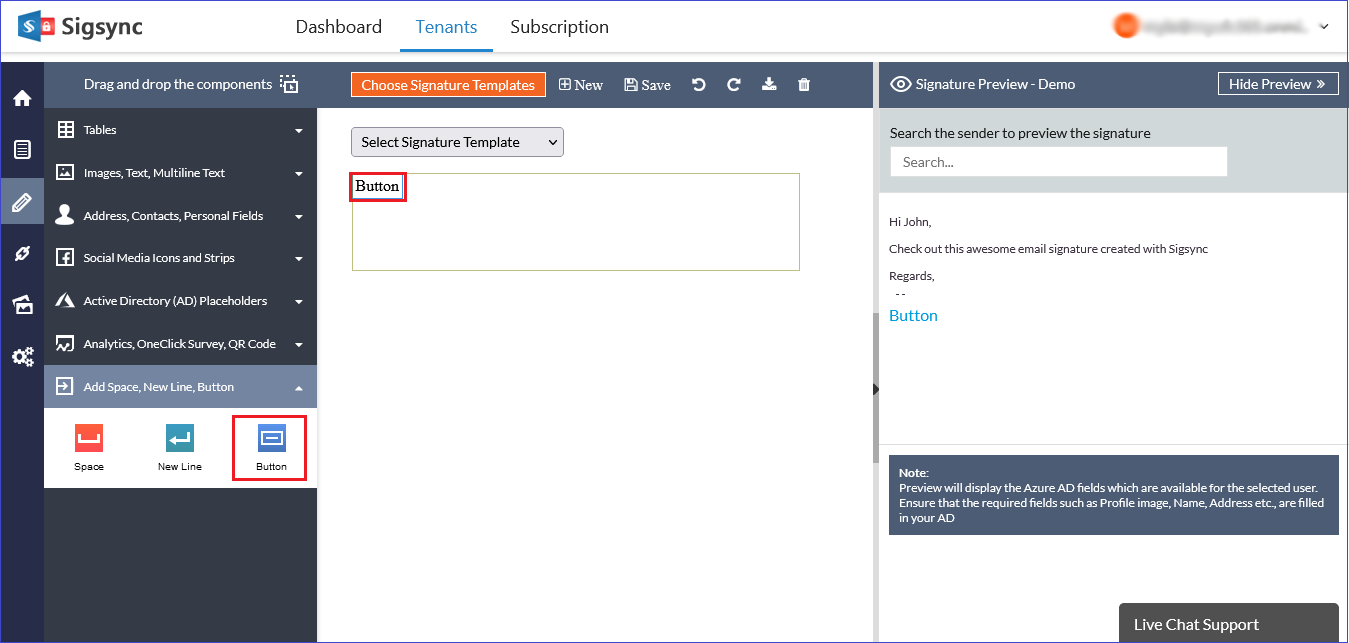
Task: Click the person icon beside Address, Contacts
Action: [65, 215]
